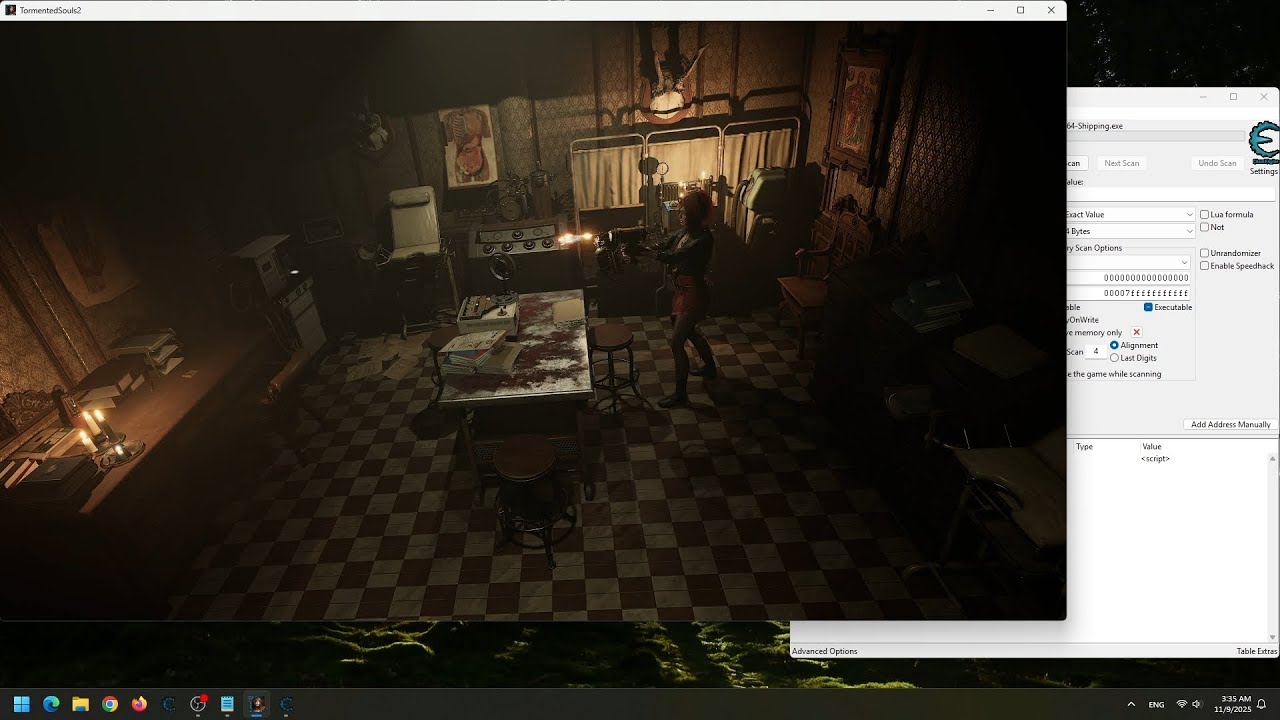Click the Settings label under the logo
This screenshot has height=720, width=1280.
click(x=1264, y=171)
